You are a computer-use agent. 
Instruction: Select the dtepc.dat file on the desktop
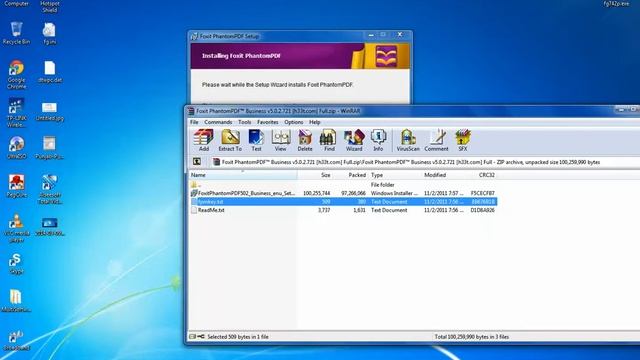click(50, 72)
